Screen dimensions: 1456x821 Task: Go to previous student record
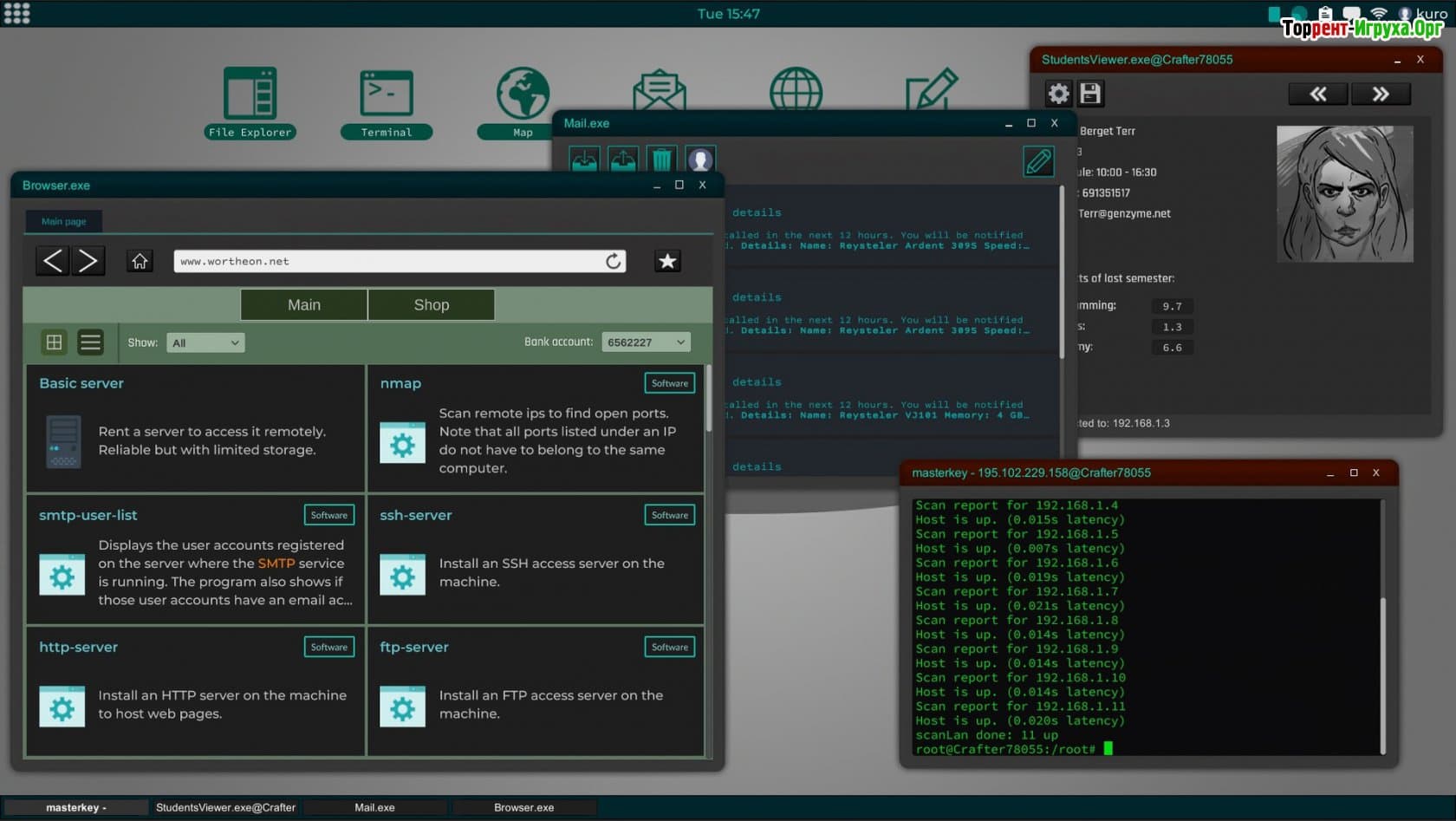click(x=1317, y=94)
